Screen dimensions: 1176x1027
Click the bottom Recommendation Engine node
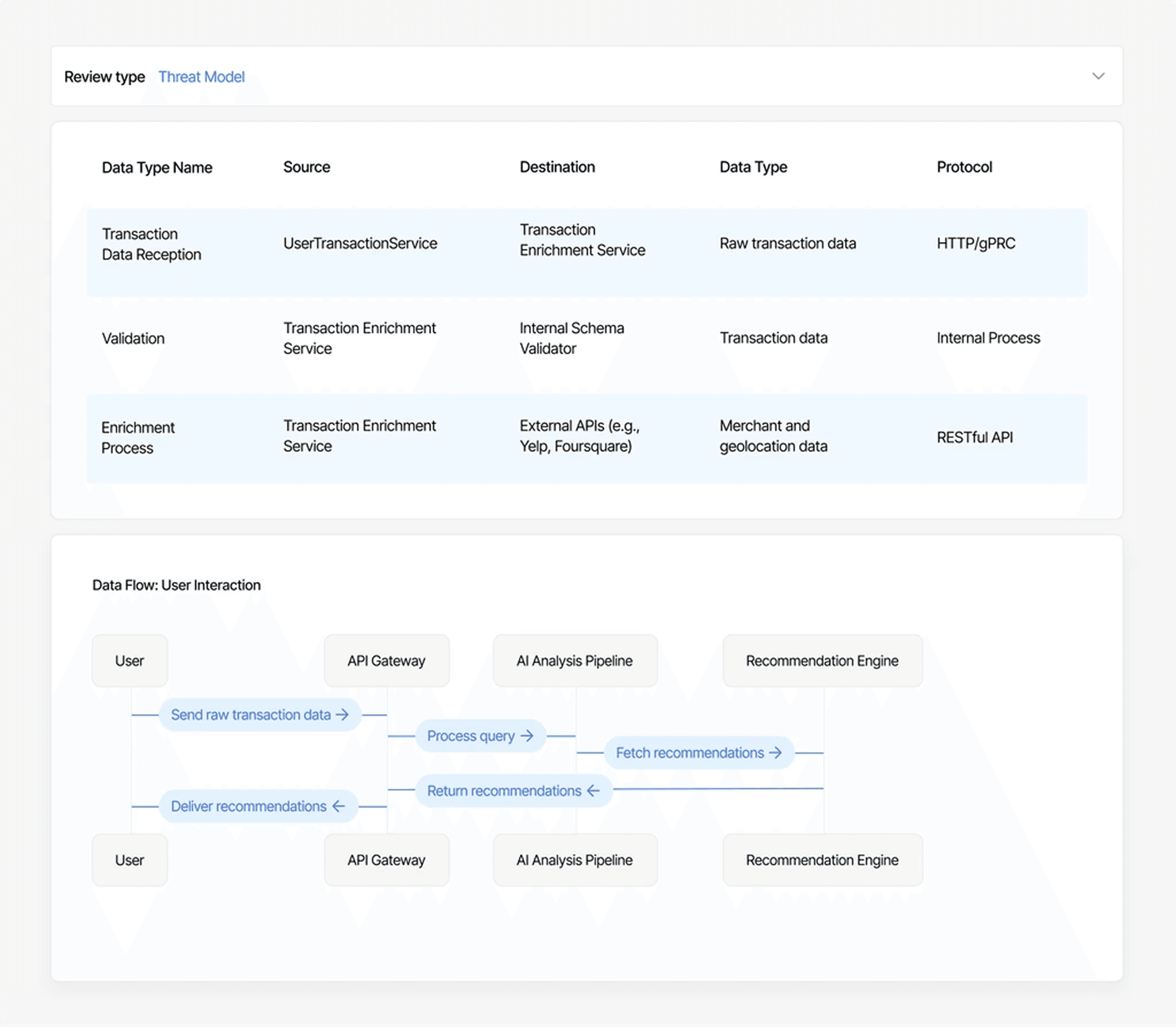tap(822, 860)
